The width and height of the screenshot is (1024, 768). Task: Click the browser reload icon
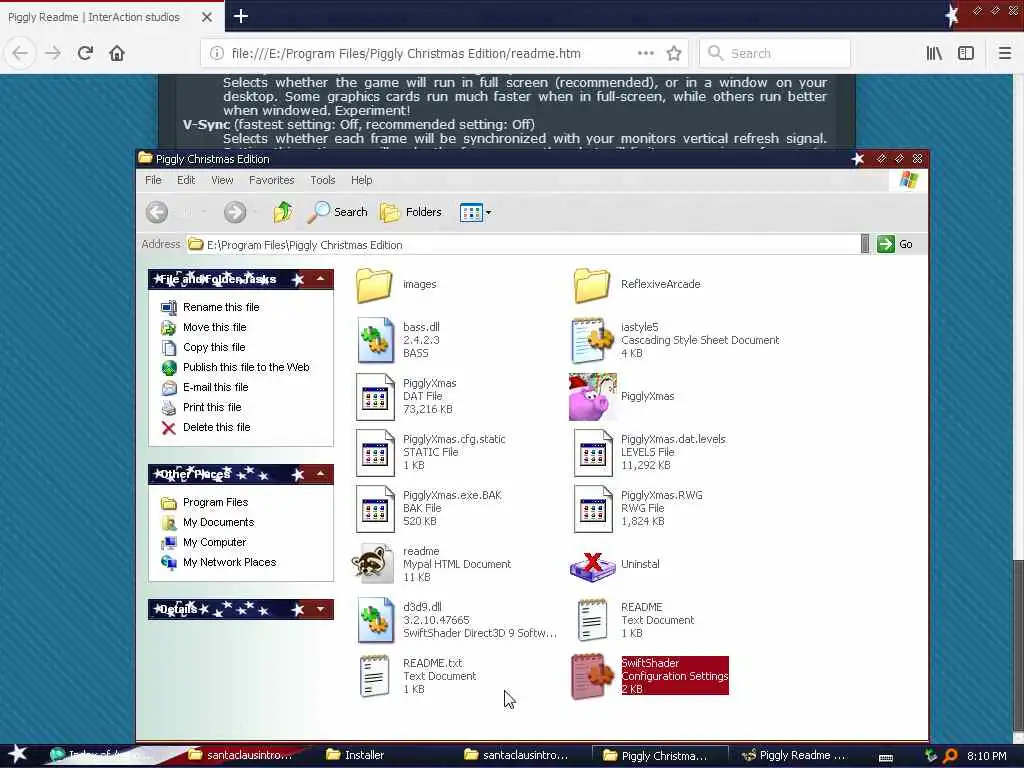pos(85,53)
